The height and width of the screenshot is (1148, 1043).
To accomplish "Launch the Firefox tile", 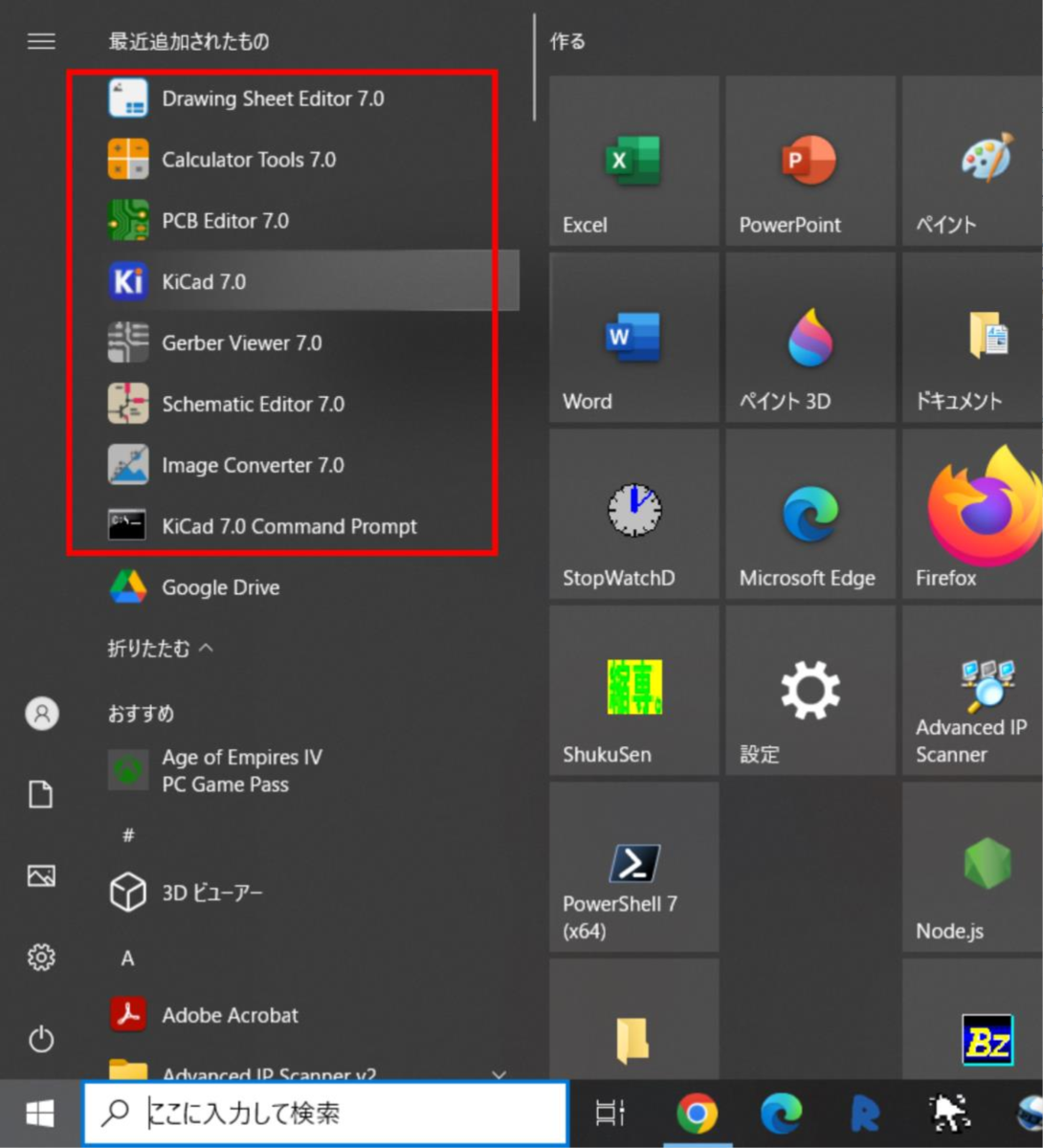I will point(972,514).
